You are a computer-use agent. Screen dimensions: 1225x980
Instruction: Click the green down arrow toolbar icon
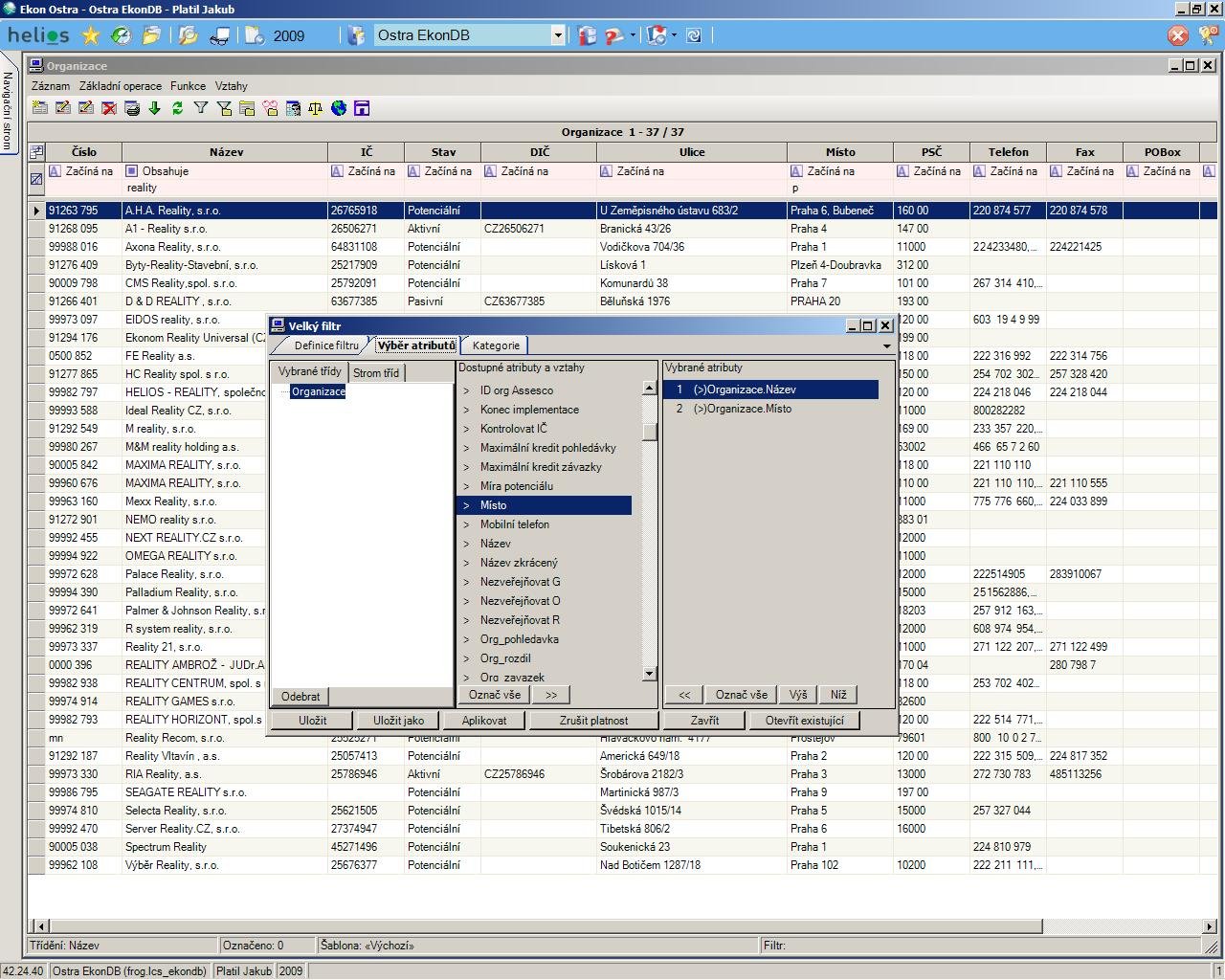[x=155, y=108]
